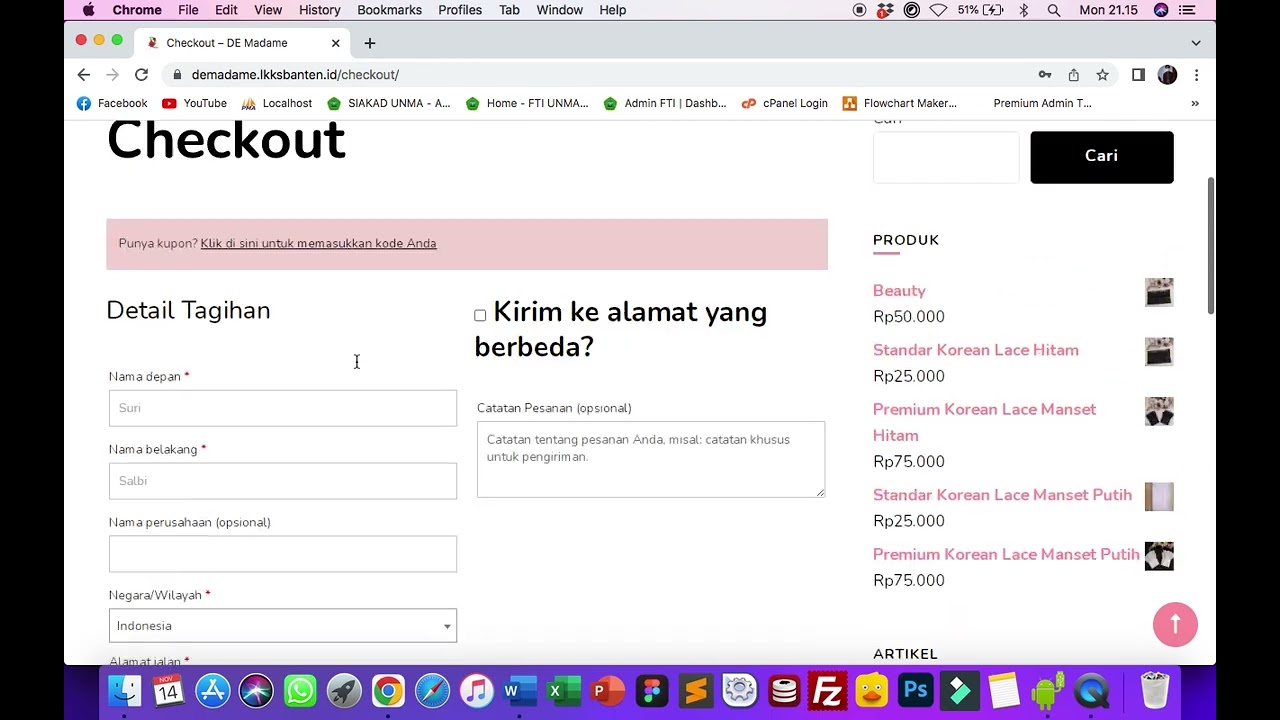The width and height of the screenshot is (1280, 720).
Task: Open the Window menu
Action: pos(559,10)
